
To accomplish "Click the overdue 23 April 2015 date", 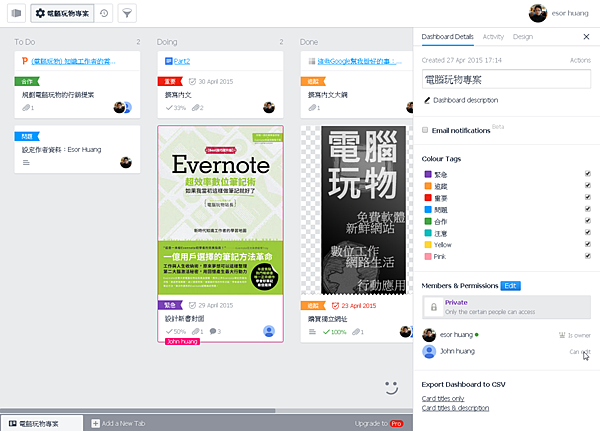I will (354, 305).
